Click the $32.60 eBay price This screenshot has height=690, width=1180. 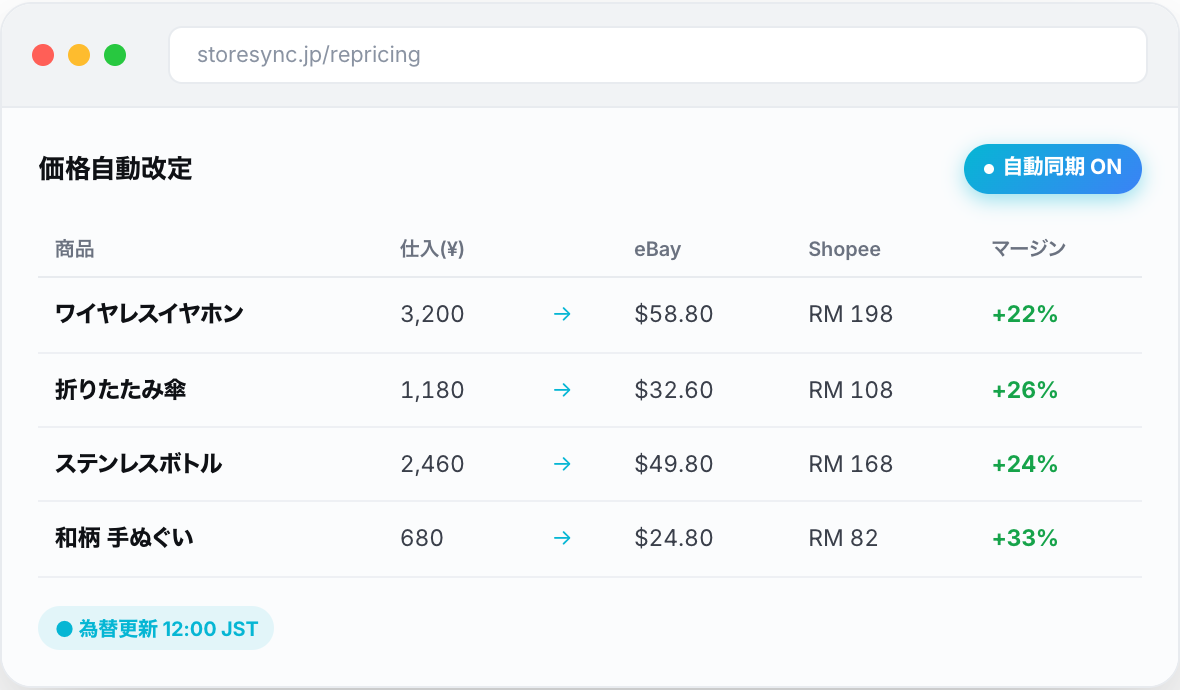(x=674, y=390)
